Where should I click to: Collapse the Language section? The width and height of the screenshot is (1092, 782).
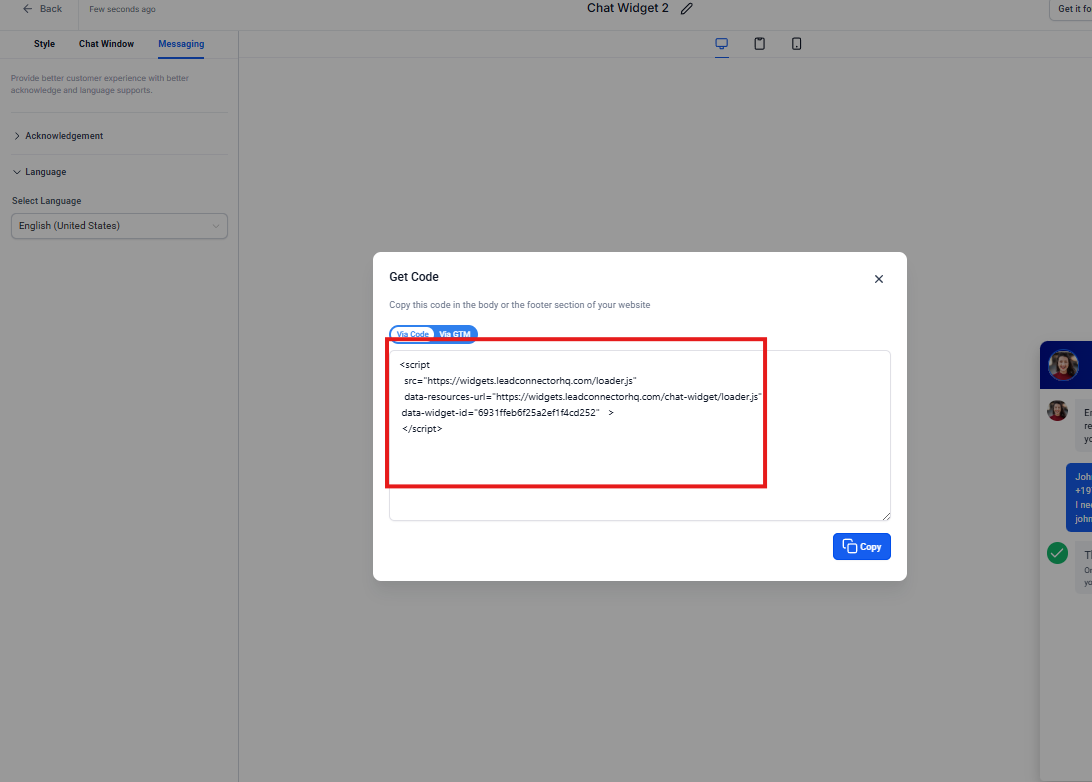pos(45,172)
